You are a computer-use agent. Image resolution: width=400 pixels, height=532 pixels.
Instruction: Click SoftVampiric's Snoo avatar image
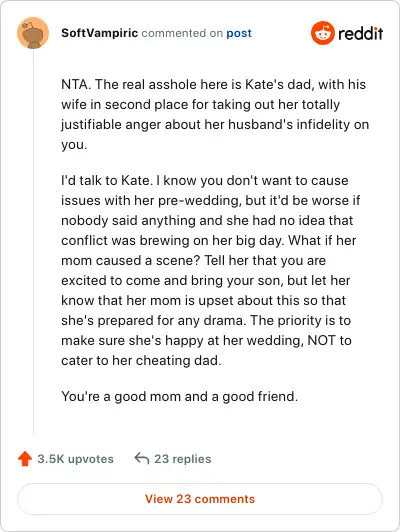[x=33, y=33]
